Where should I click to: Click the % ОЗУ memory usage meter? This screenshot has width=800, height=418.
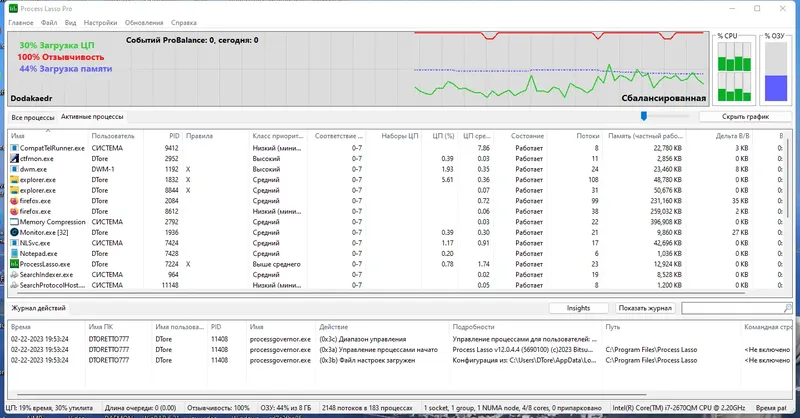(x=776, y=71)
